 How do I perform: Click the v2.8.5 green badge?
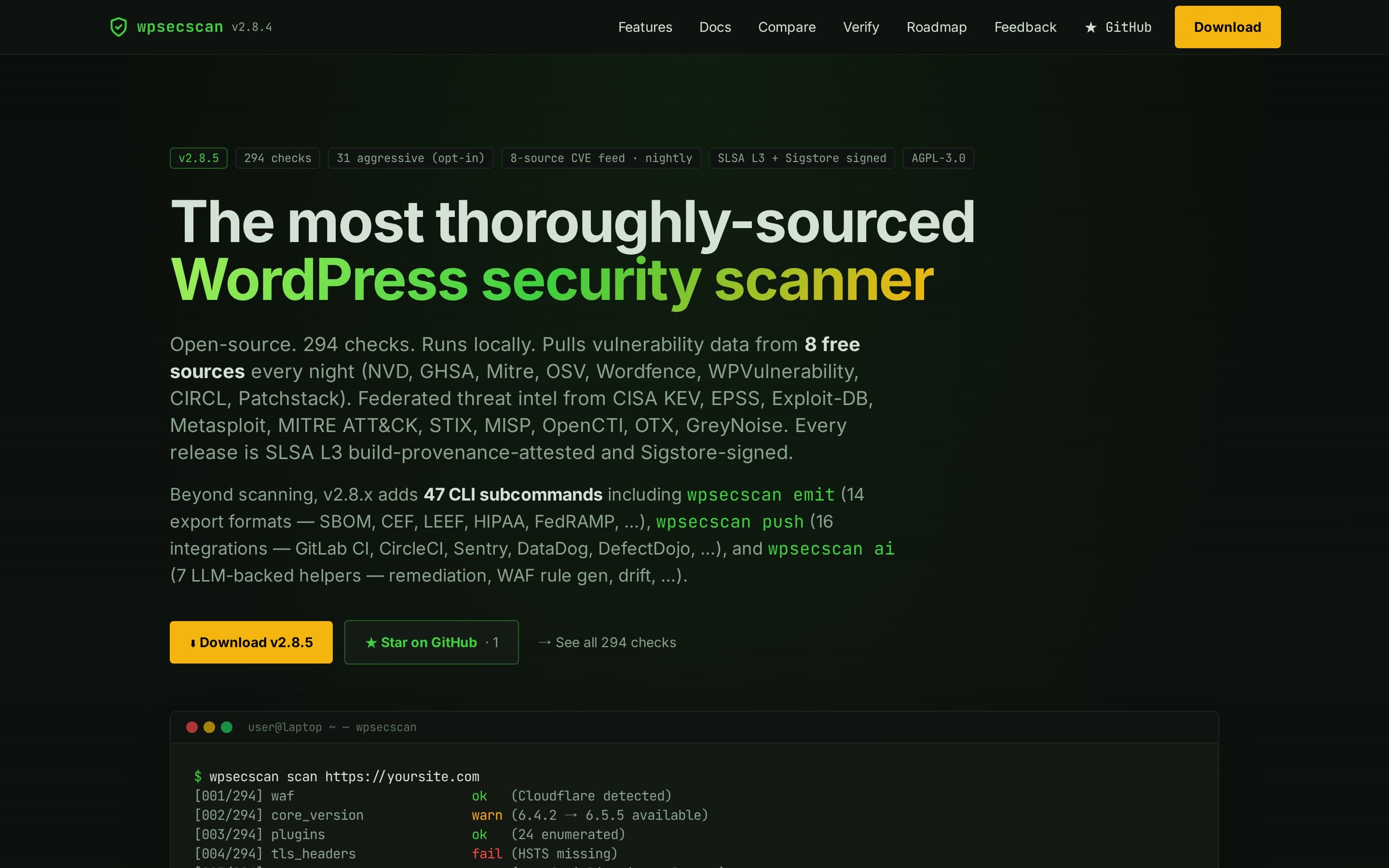pyautogui.click(x=199, y=158)
